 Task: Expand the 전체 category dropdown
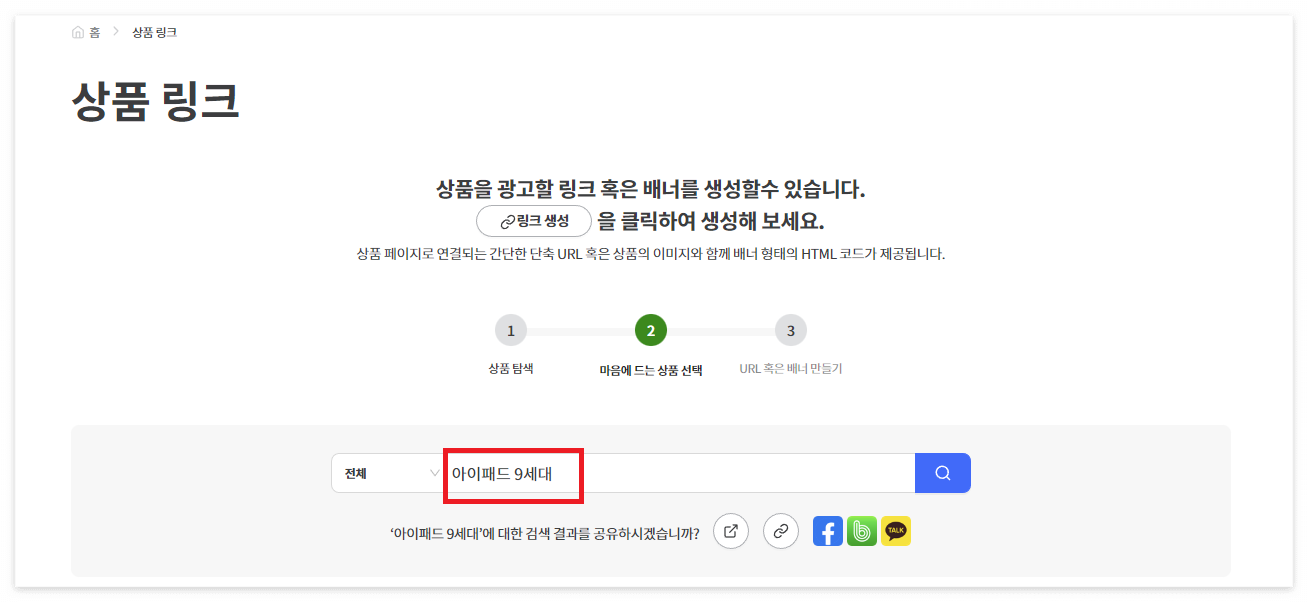(388, 473)
